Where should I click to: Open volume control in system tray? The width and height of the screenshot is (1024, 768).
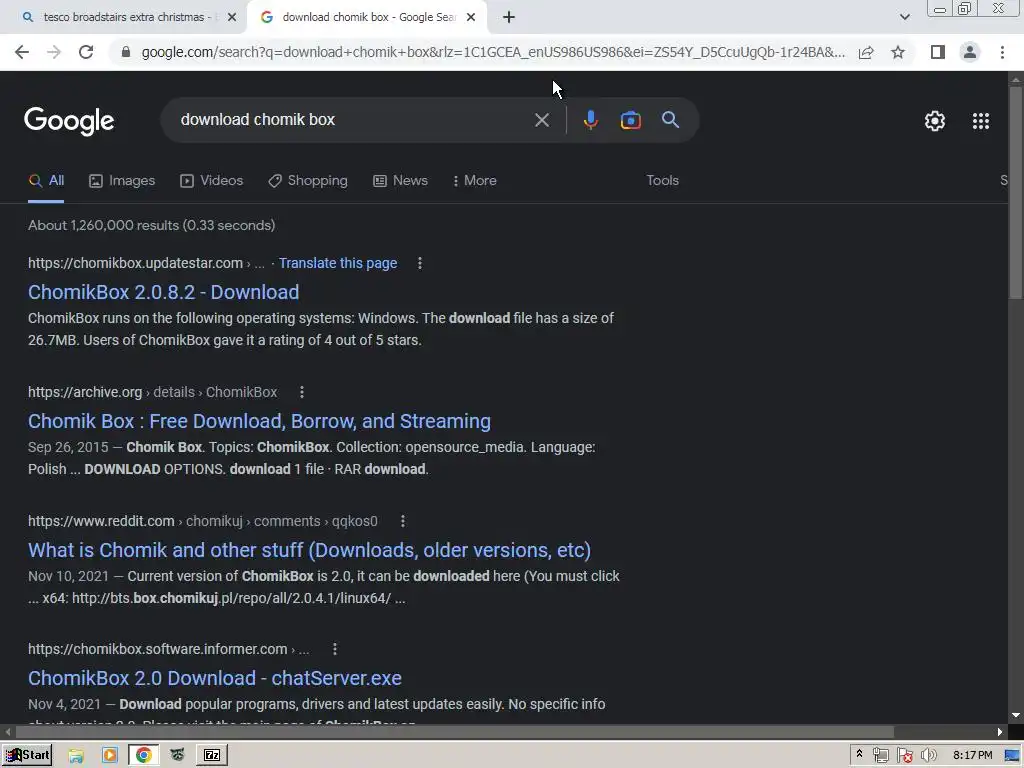(x=929, y=756)
